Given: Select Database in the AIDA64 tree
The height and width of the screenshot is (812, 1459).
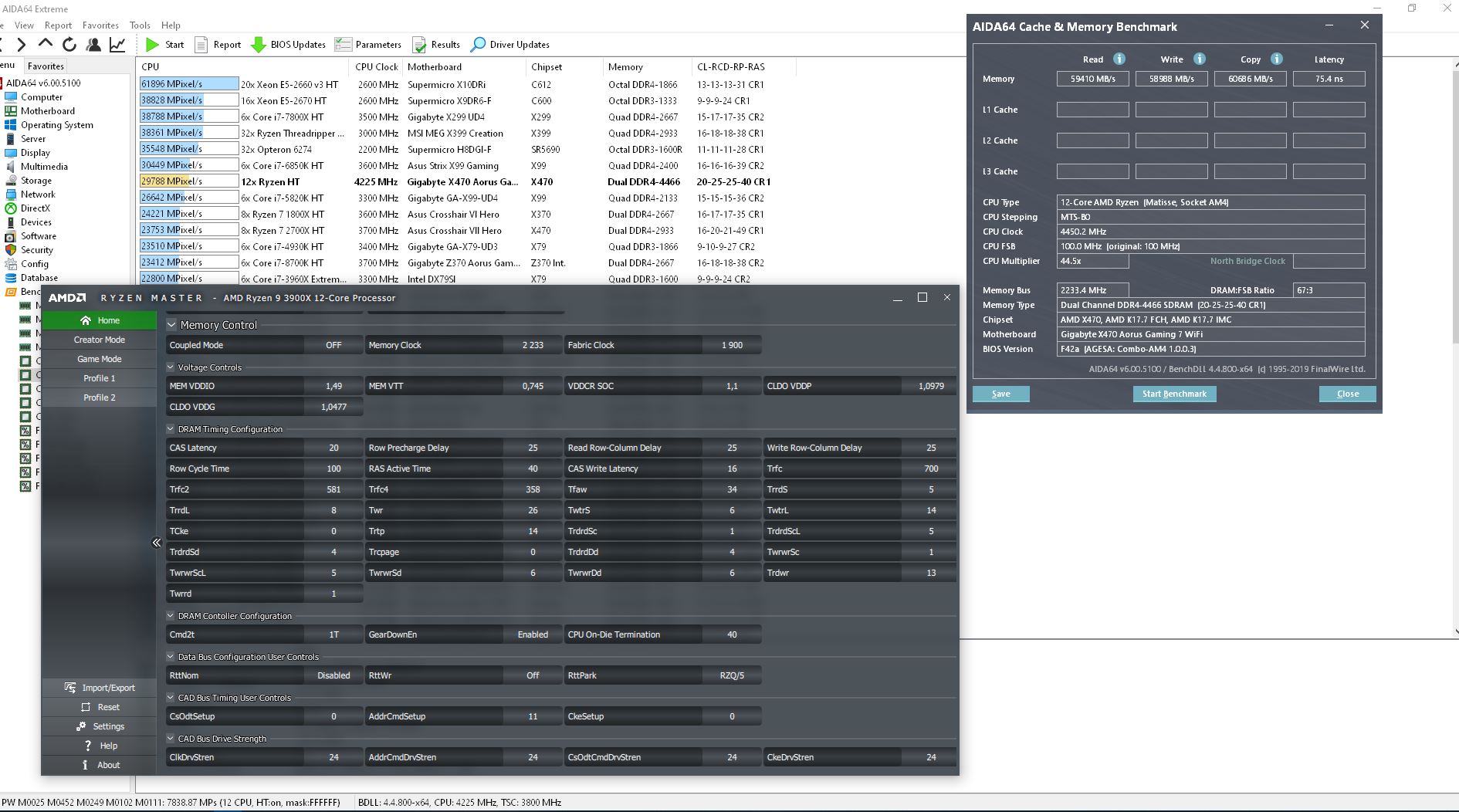Looking at the screenshot, I should 39,278.
